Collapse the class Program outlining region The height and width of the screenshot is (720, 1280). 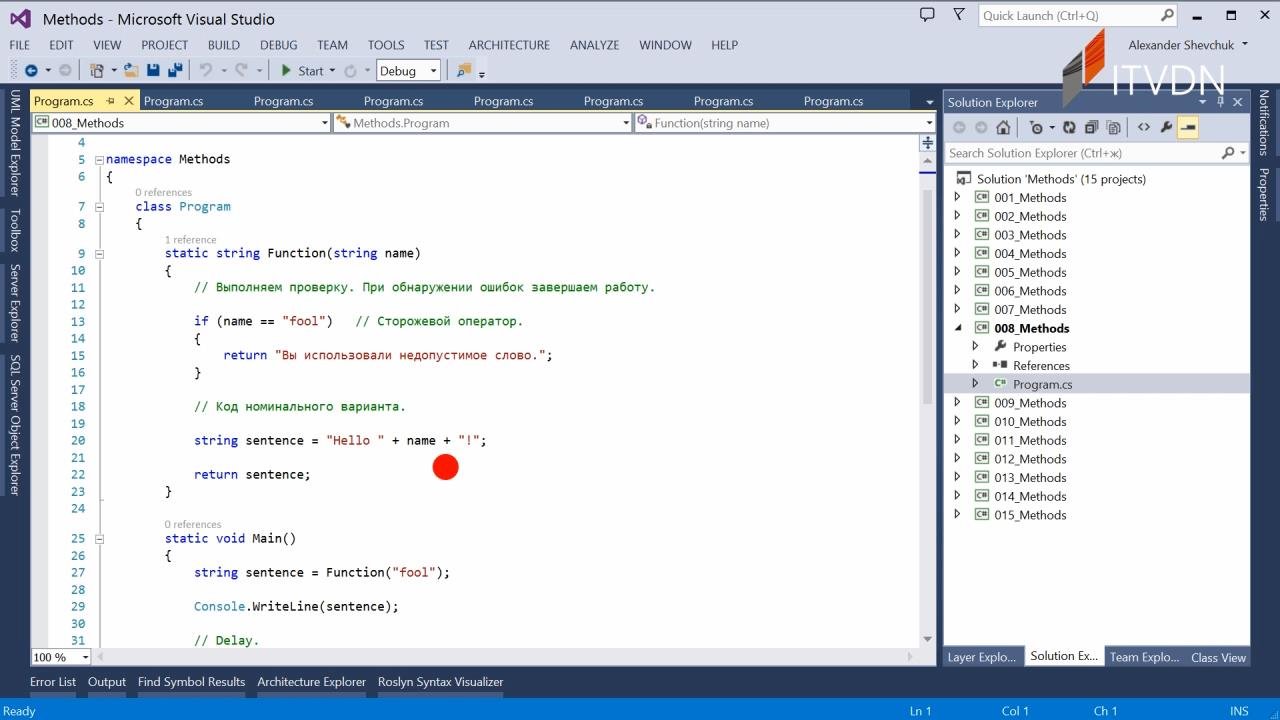pos(99,207)
